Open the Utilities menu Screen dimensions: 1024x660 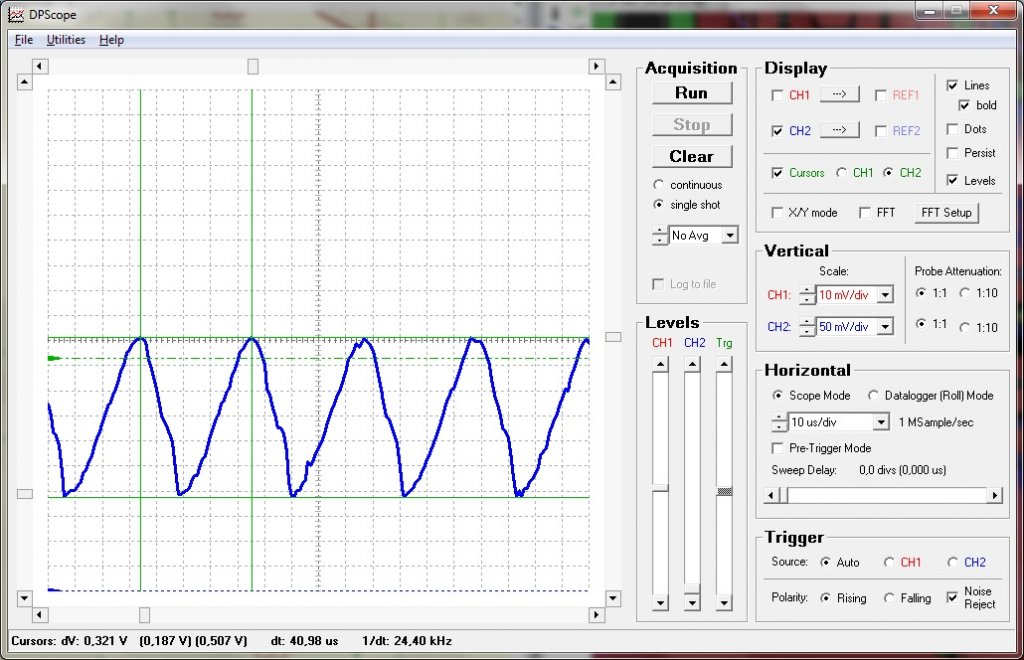pos(66,40)
